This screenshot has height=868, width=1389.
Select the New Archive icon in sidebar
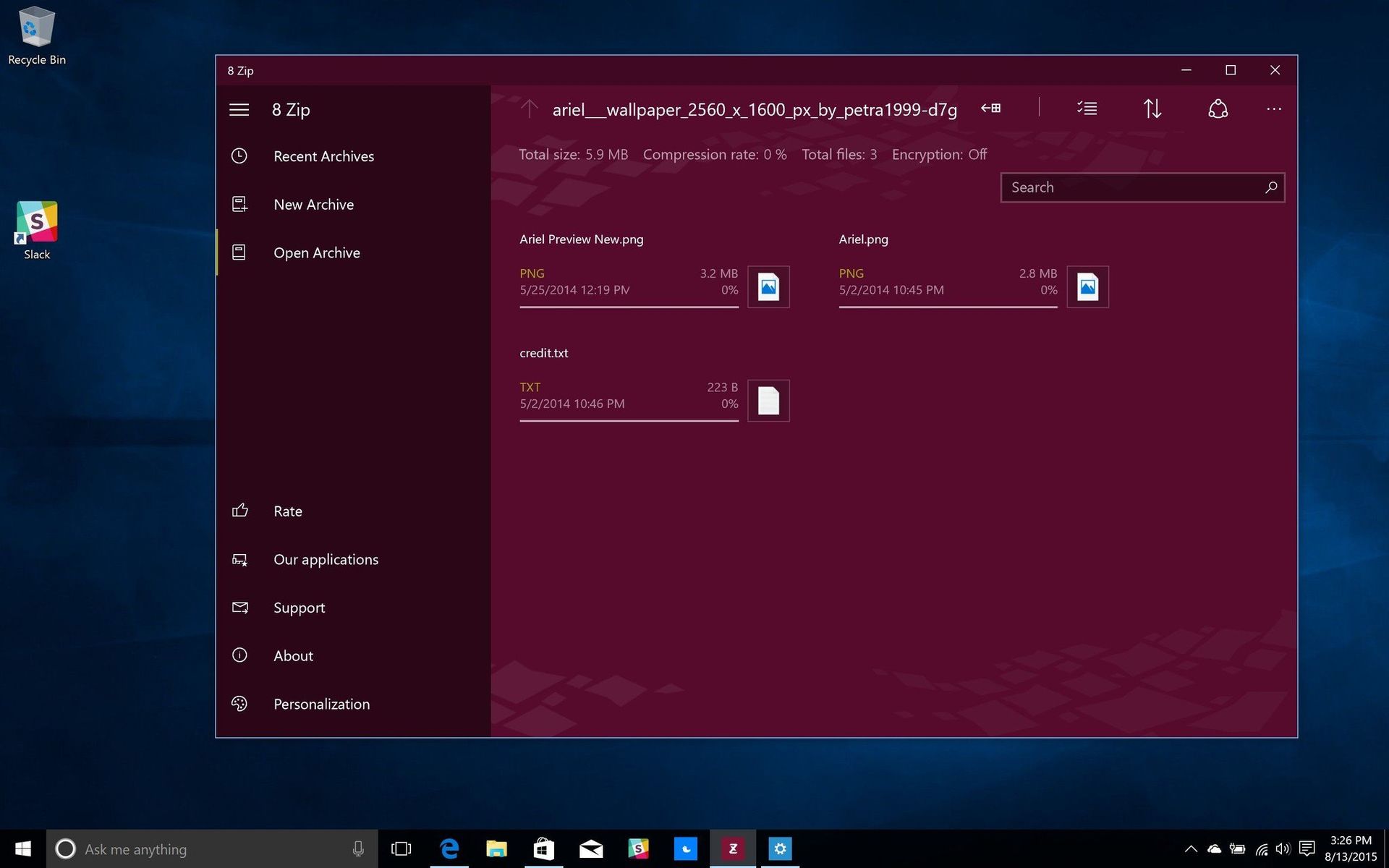pos(239,204)
